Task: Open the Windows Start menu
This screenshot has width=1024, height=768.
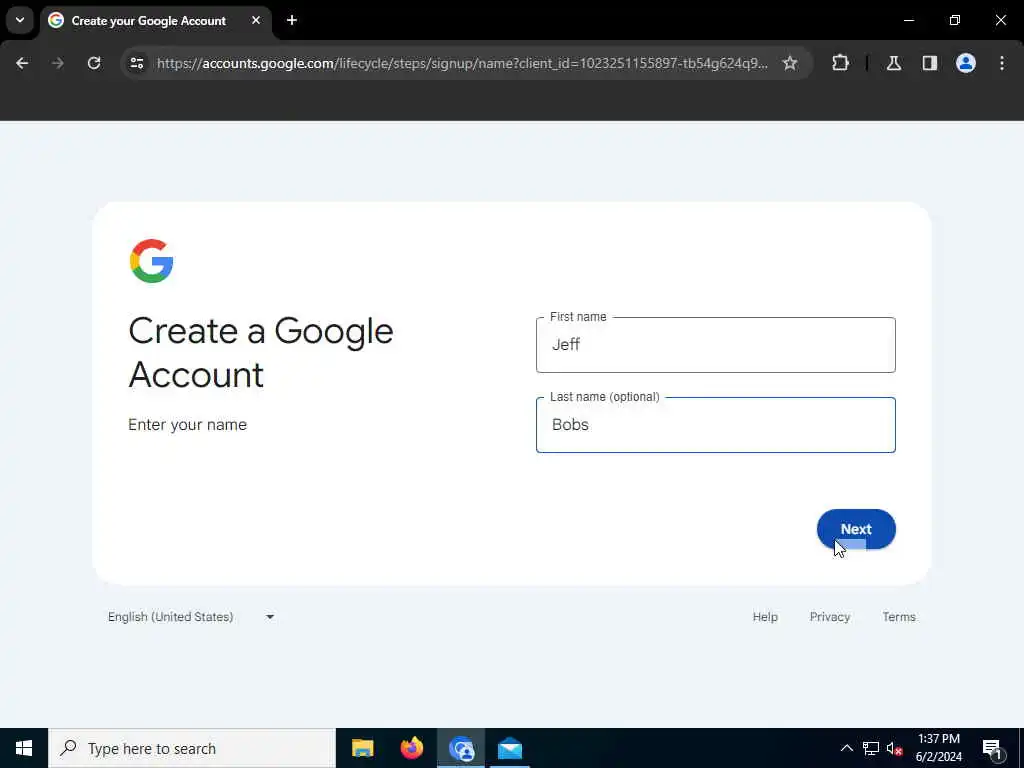Action: 24,748
